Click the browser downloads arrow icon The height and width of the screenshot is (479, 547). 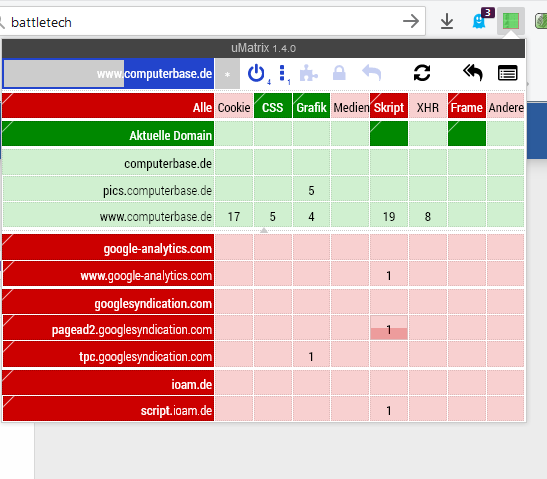tap(447, 22)
